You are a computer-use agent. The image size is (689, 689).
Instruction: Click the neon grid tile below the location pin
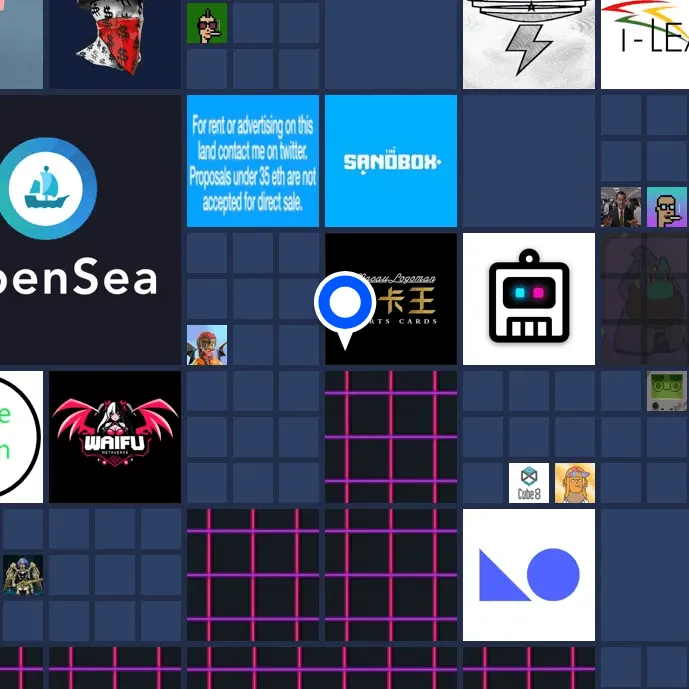pos(391,437)
